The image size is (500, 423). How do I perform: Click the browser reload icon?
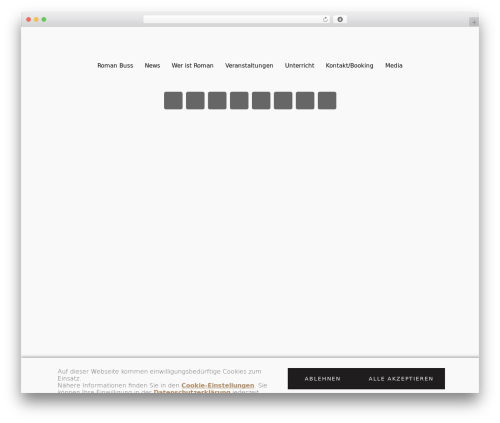coord(325,20)
